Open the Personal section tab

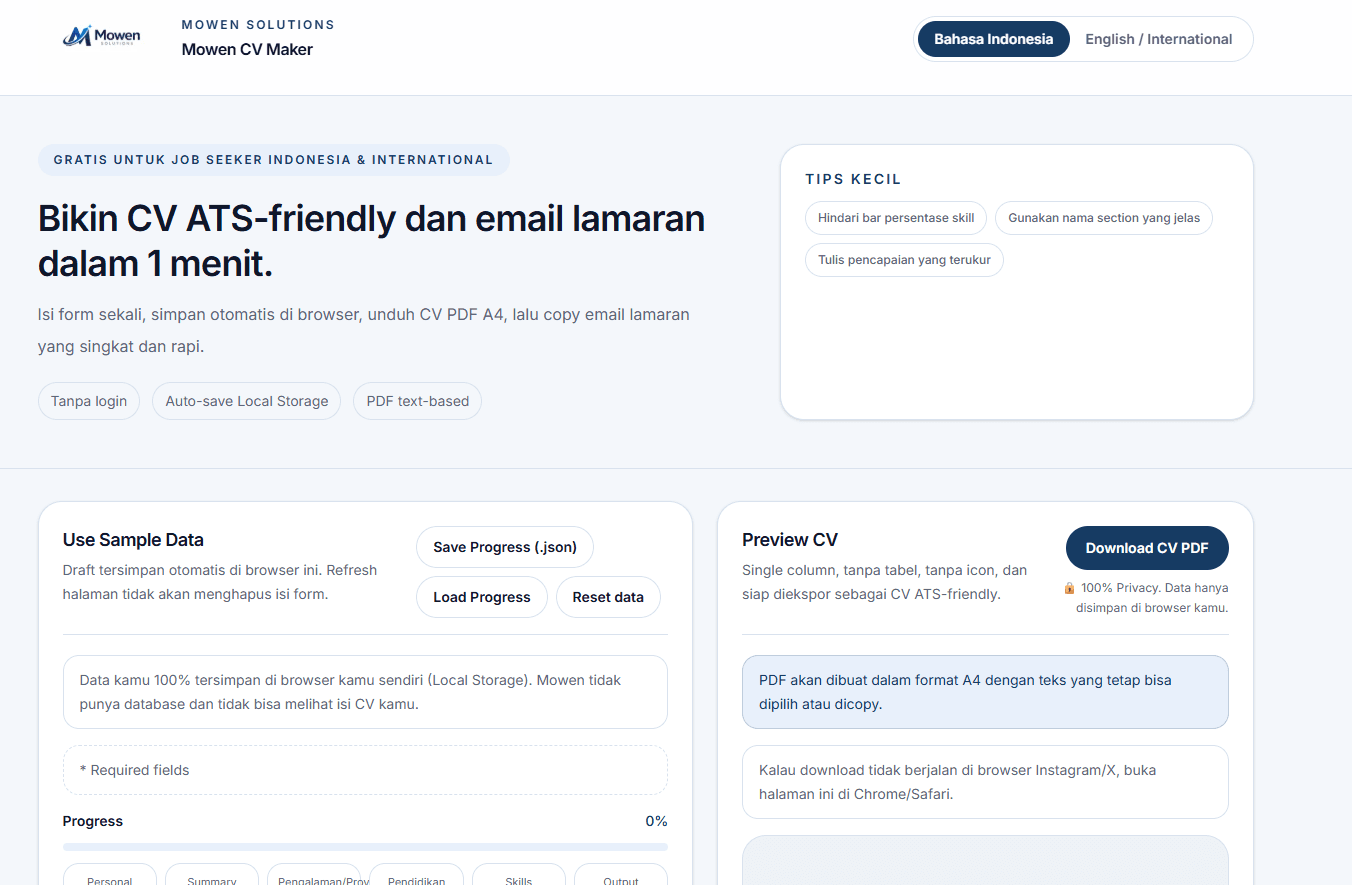coord(110,875)
